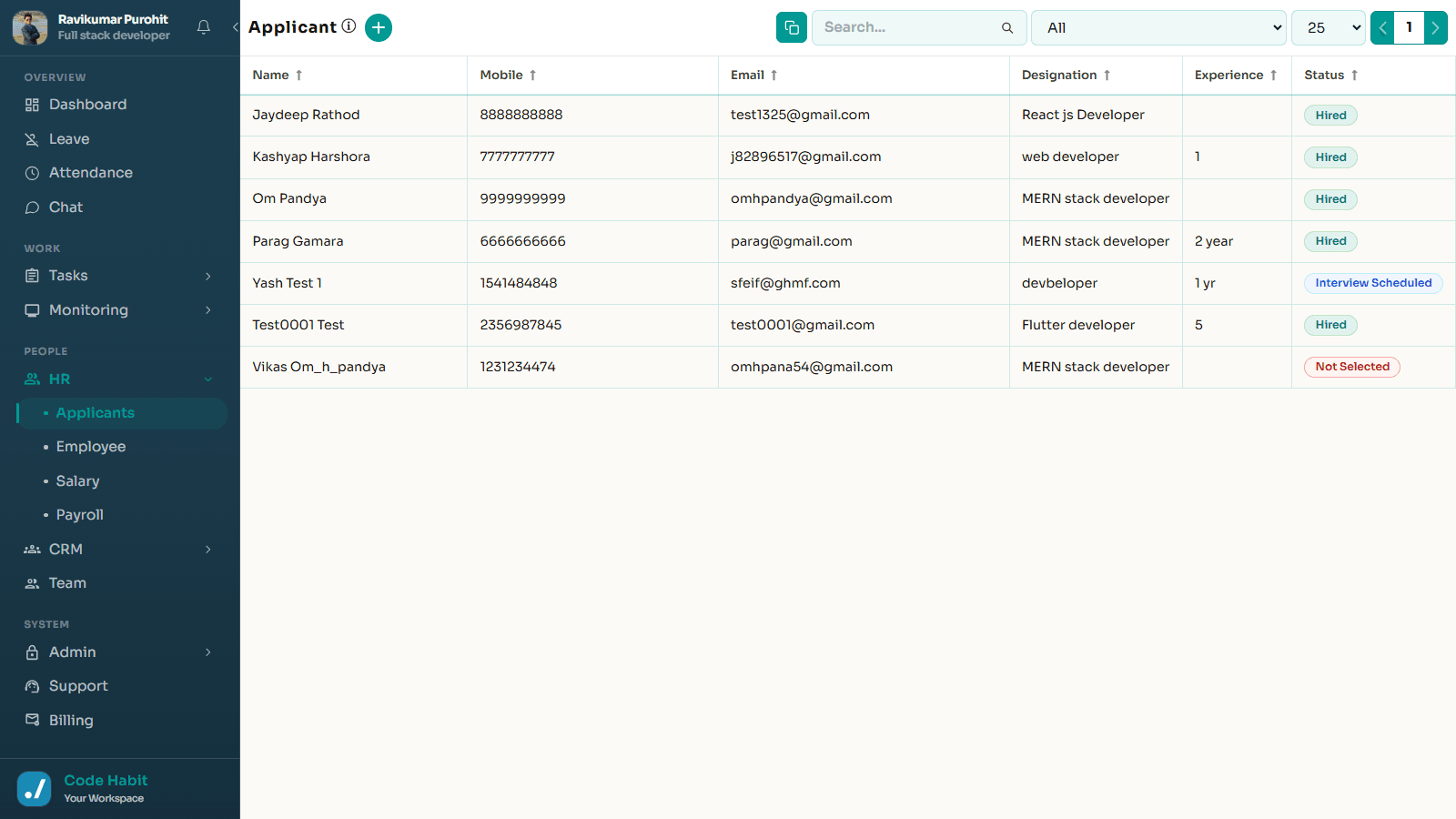Open Applicants submenu item

tap(120, 413)
